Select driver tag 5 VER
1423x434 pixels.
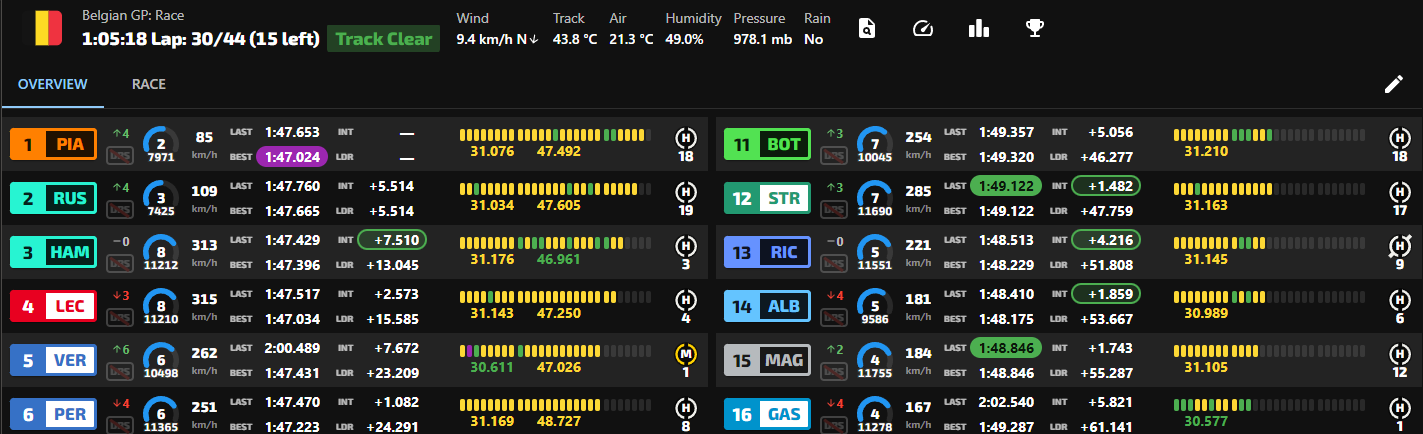53,361
